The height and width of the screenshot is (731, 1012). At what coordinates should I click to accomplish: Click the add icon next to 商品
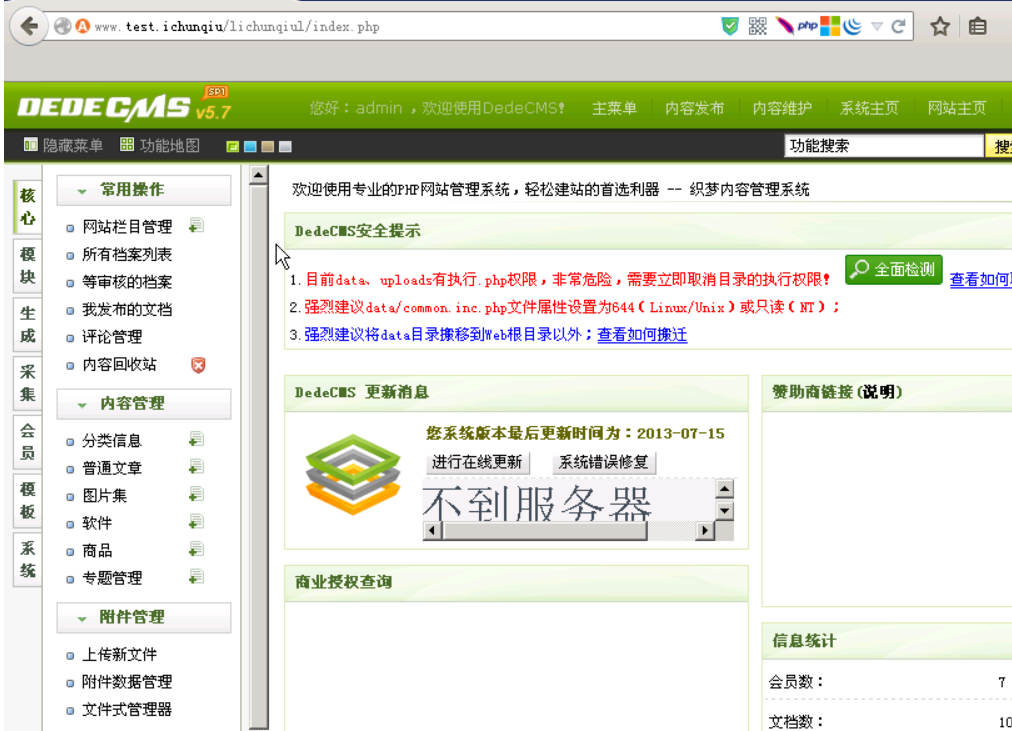point(197,550)
